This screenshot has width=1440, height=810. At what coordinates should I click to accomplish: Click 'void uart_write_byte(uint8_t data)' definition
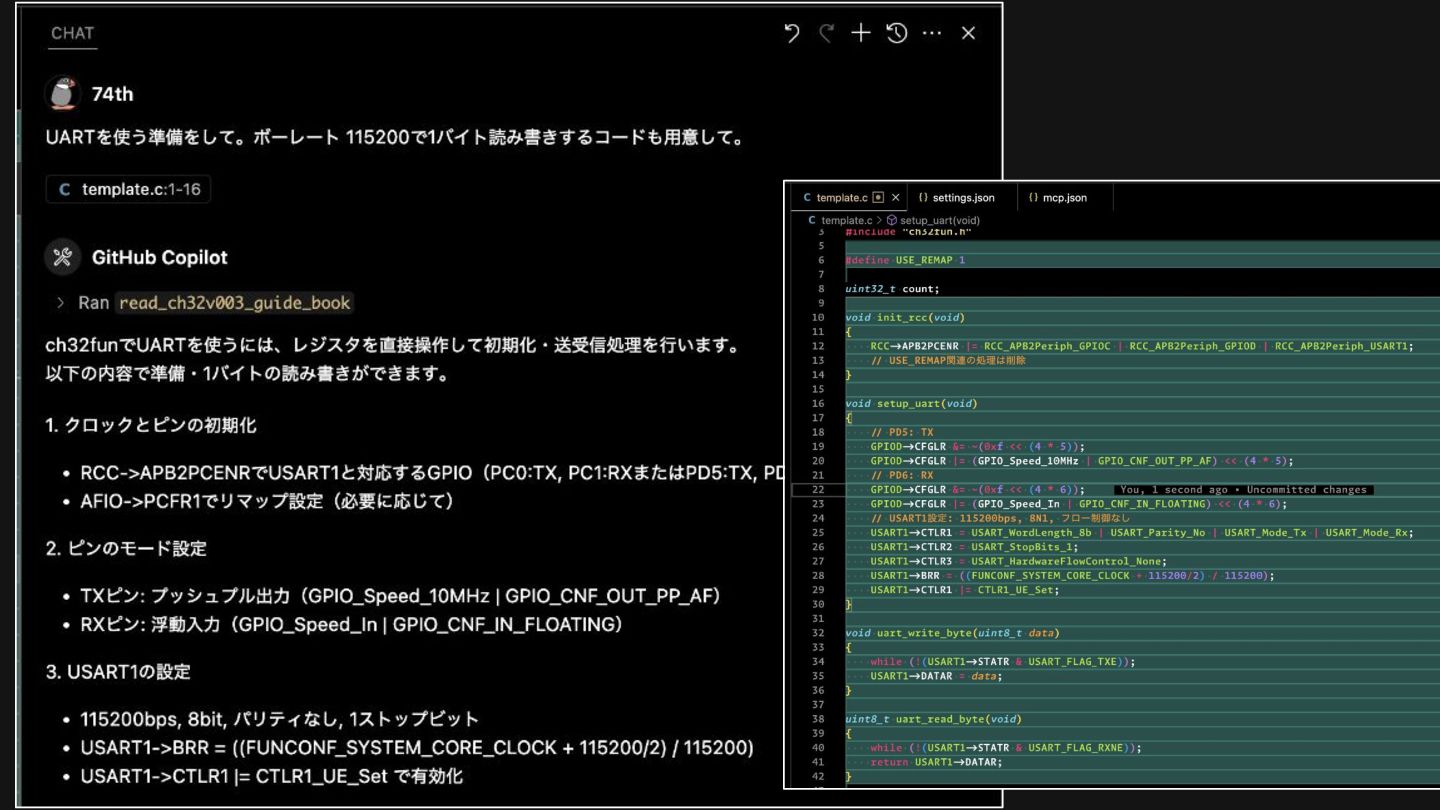click(952, 633)
